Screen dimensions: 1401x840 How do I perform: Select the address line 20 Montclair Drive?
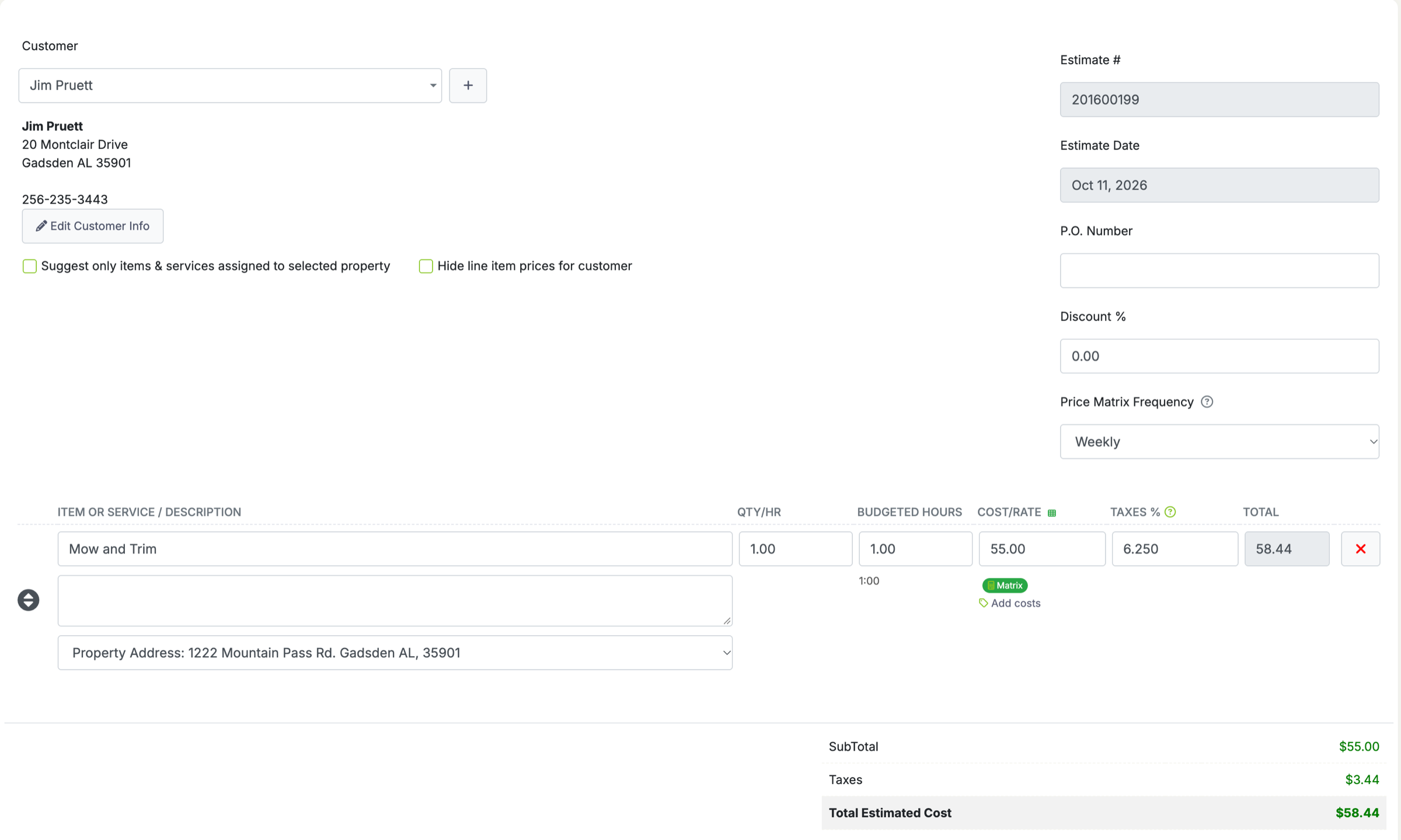pyautogui.click(x=75, y=144)
